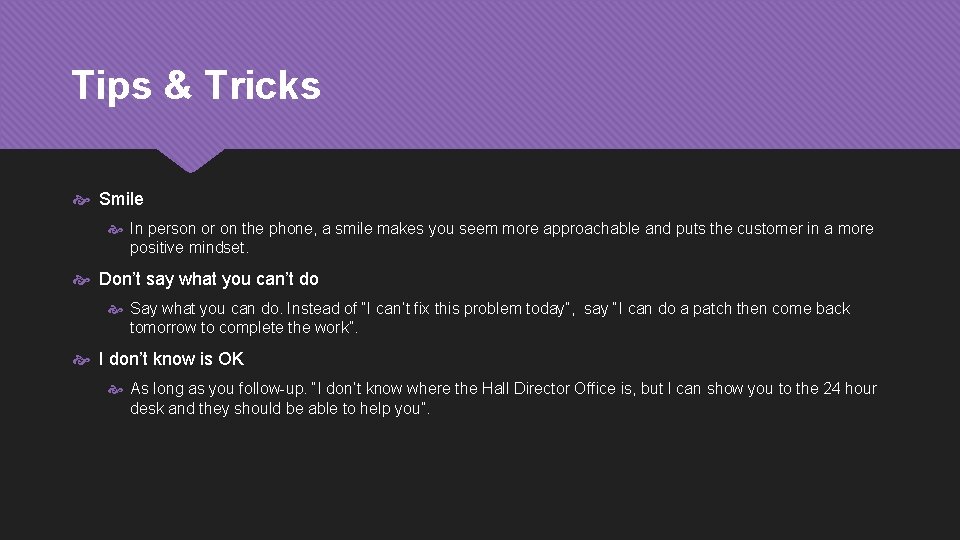
Task: Click the bullet next to "Don't say what you can't do"
Action: [82, 280]
